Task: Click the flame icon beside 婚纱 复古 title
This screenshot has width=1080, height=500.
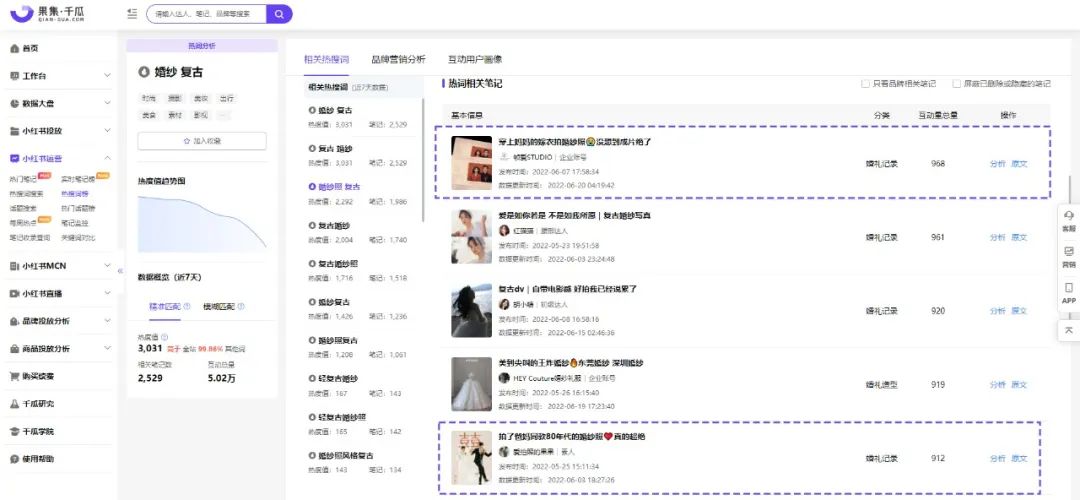Action: [x=143, y=72]
